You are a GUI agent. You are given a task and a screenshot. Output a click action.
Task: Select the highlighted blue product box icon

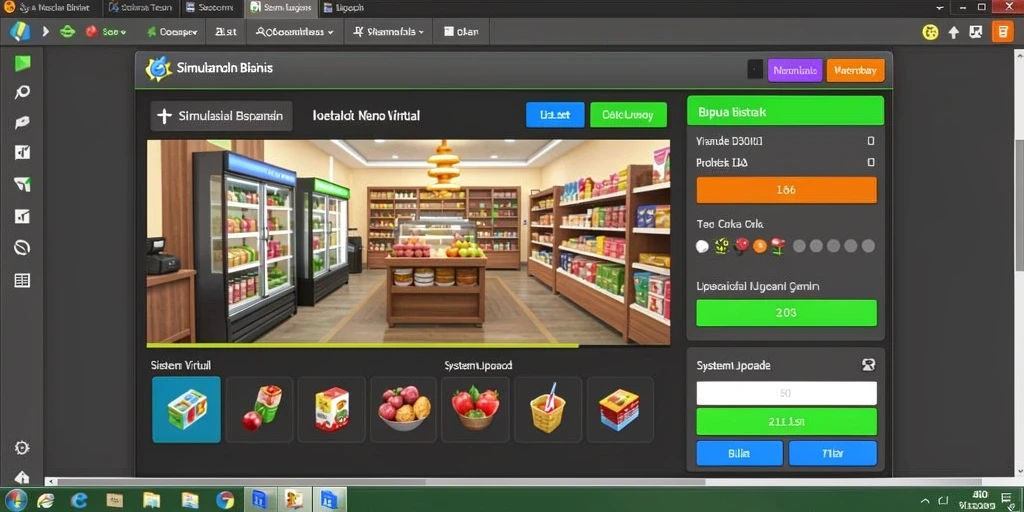point(187,409)
